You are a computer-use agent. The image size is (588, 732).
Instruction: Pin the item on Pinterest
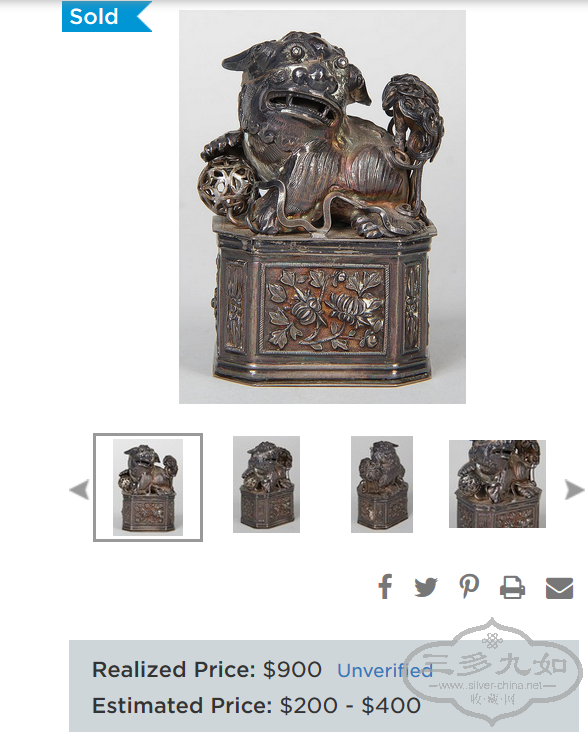tap(469, 586)
